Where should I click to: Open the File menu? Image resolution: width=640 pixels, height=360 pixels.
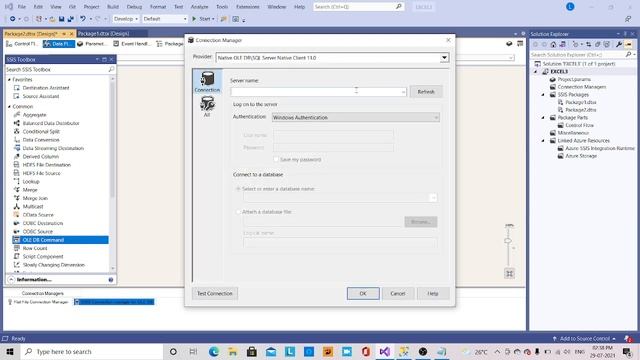coord(22,7)
